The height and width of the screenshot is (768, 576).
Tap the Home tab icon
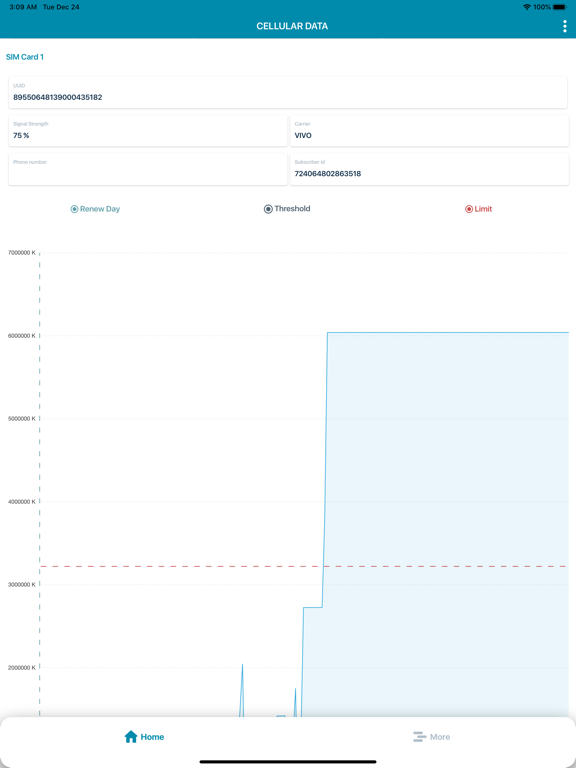[x=131, y=737]
